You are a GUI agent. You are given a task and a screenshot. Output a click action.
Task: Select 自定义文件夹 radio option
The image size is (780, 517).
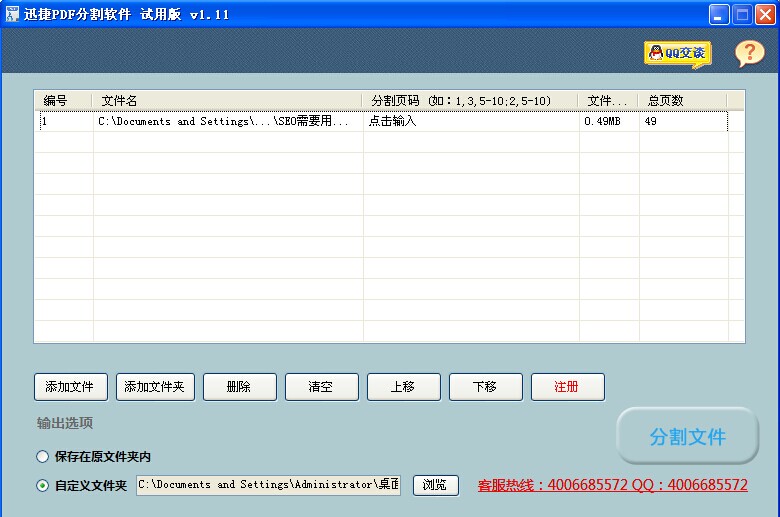42,486
